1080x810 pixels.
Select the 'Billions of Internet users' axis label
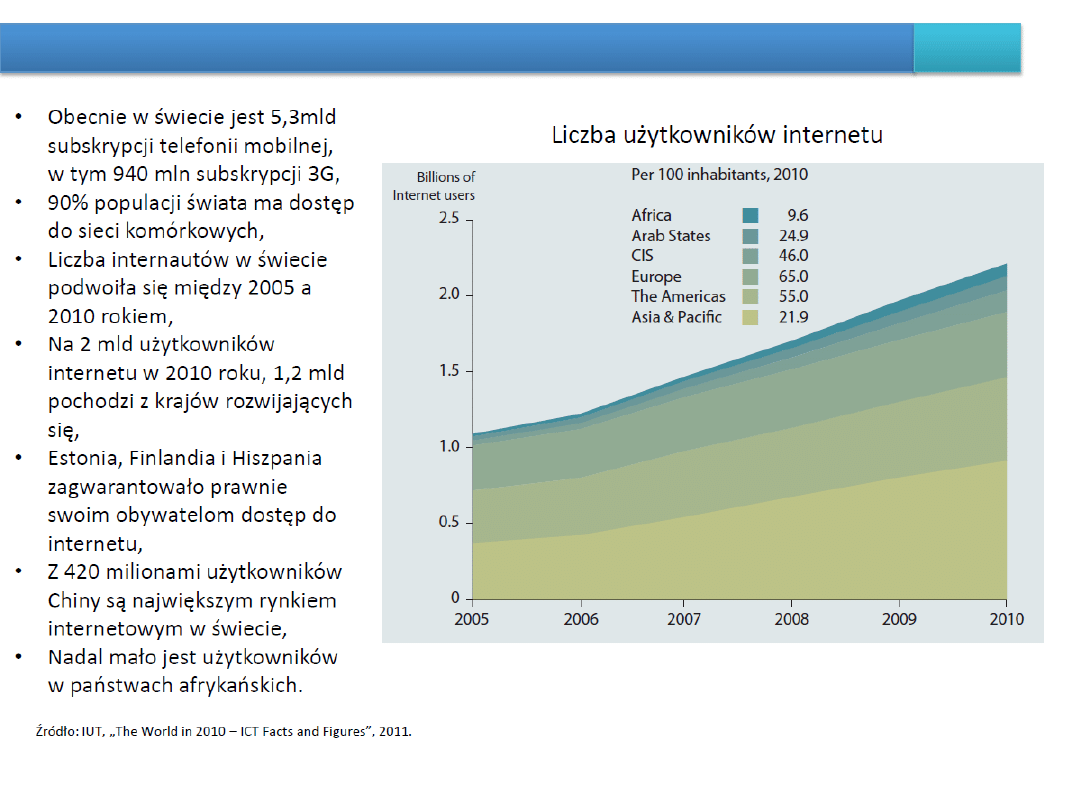[x=434, y=186]
